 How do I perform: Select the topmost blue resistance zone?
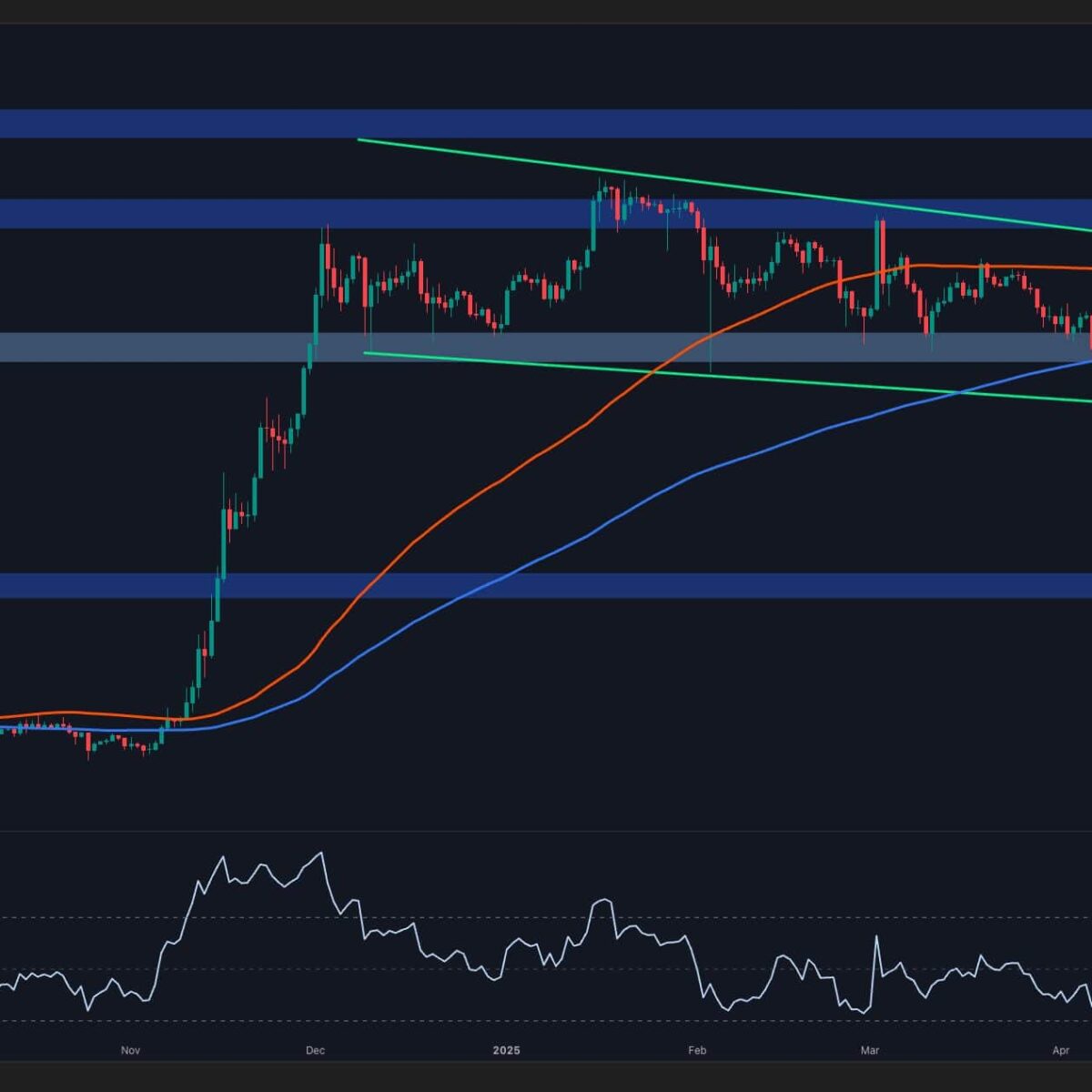(546, 124)
